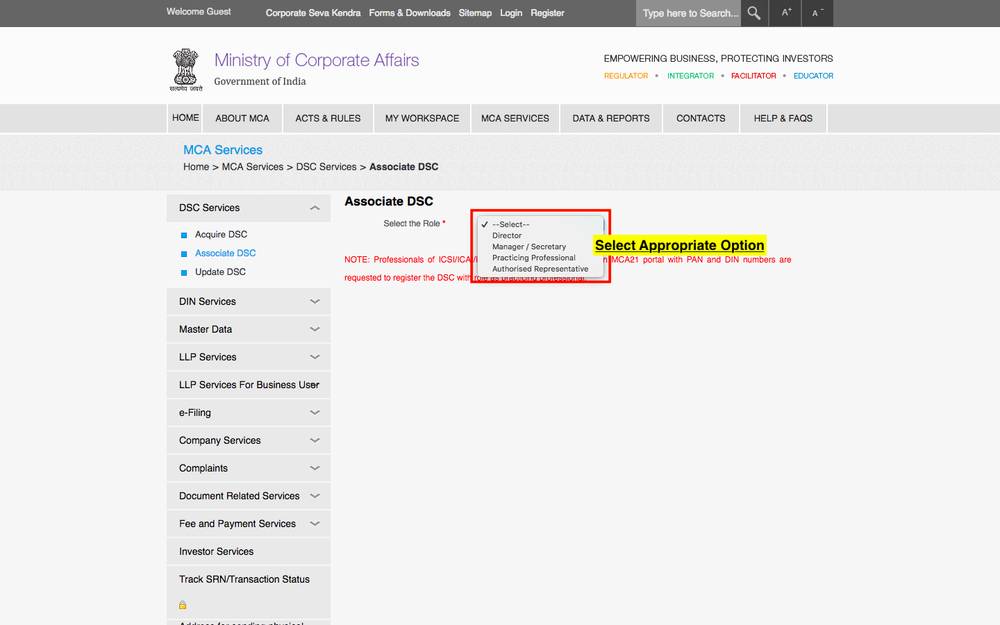Open Update DSC in sidebar
Screen dimensions: 1000x625
click(220, 272)
